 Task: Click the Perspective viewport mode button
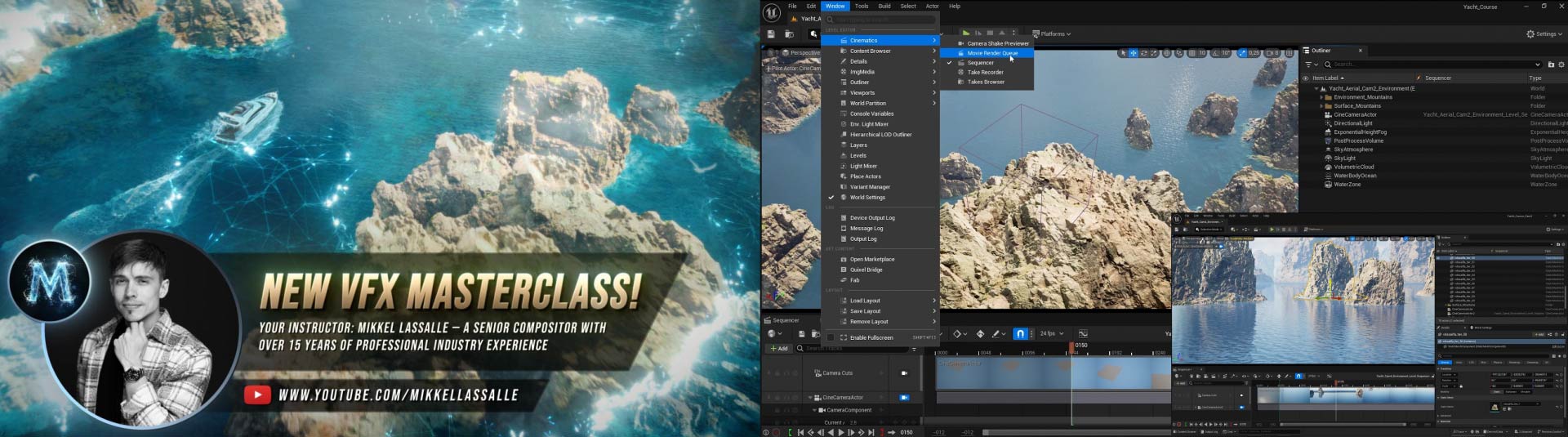(x=800, y=53)
